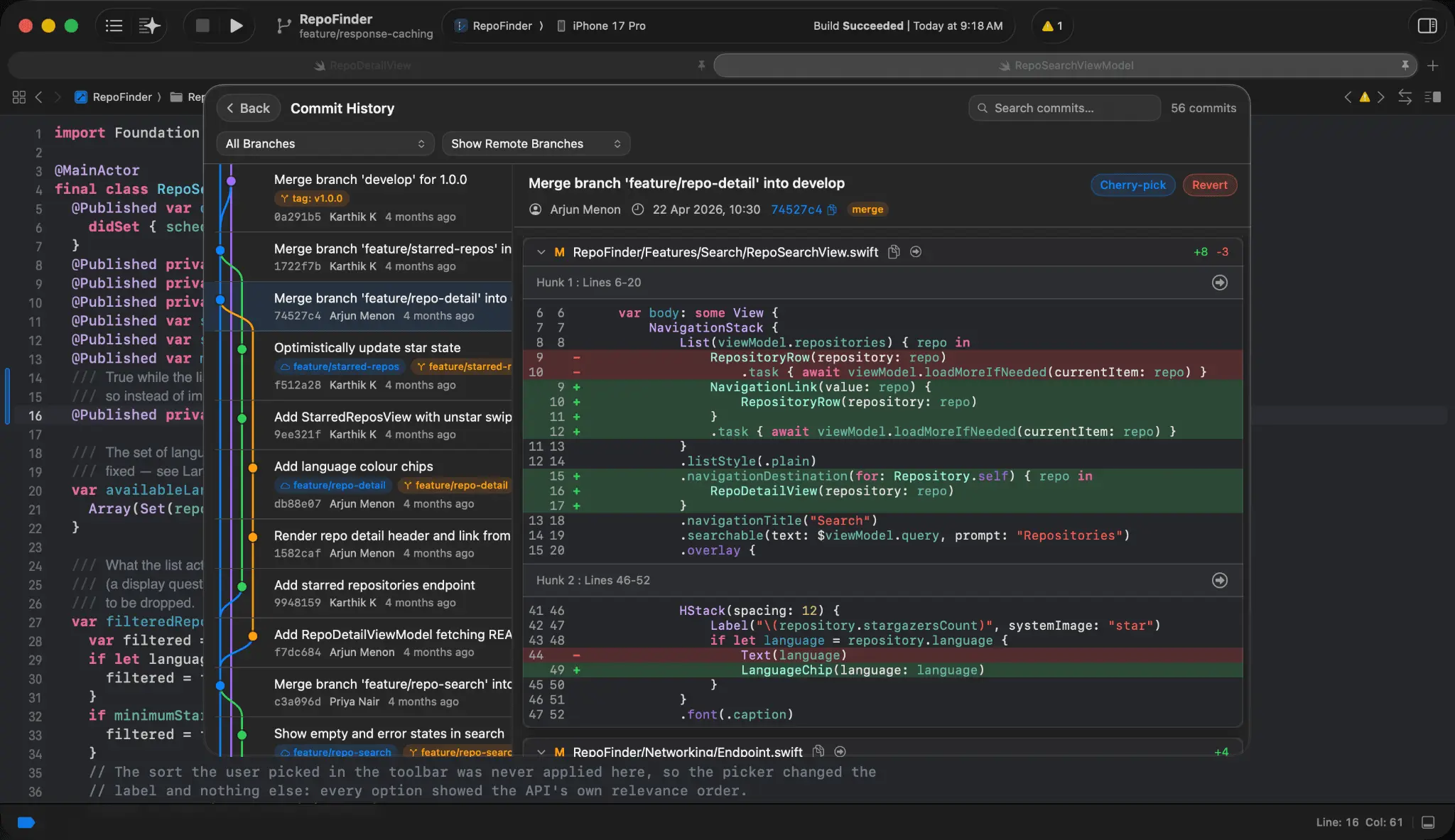Click the merge label badge

pos(867,209)
